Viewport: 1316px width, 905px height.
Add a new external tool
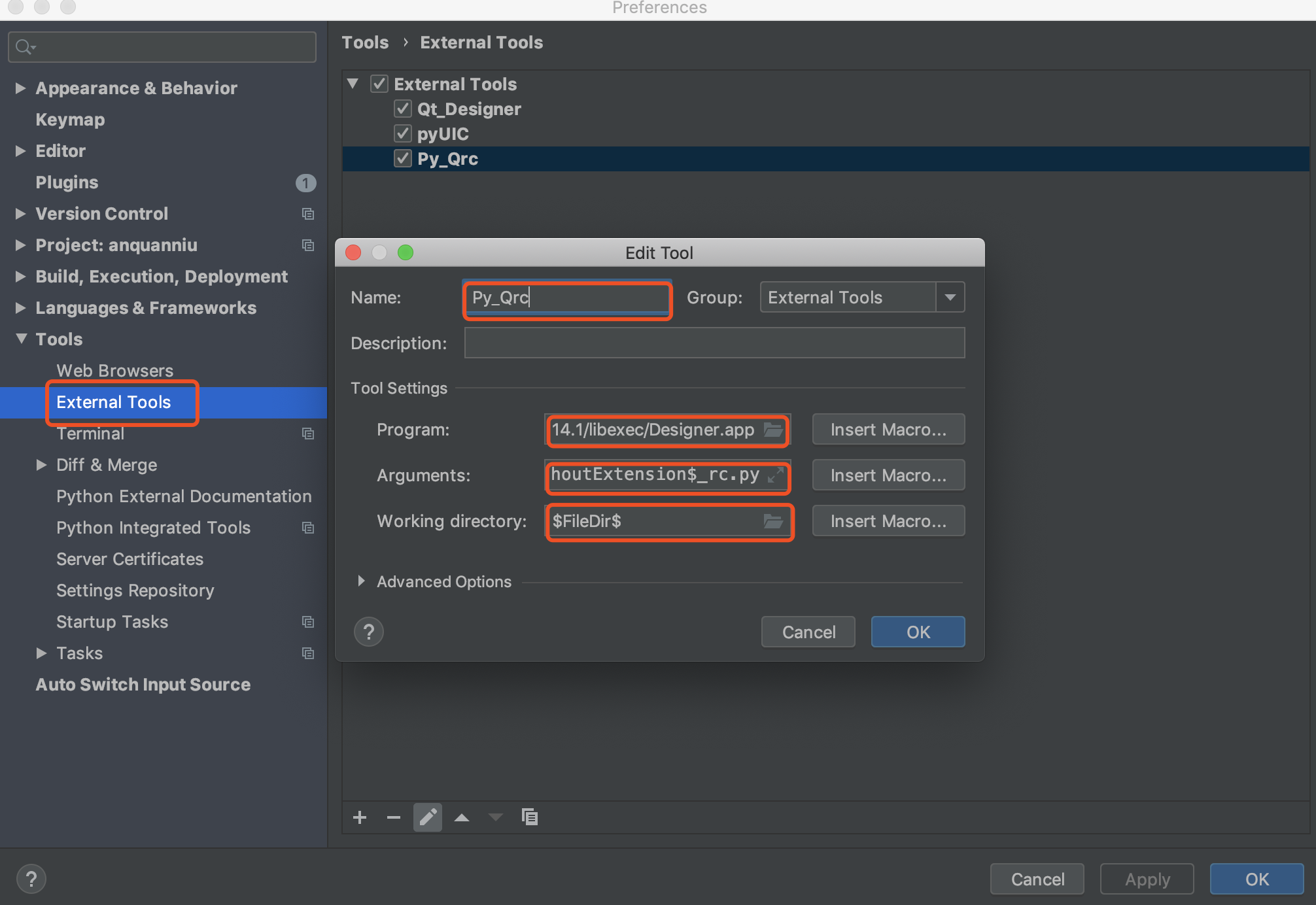[x=360, y=817]
